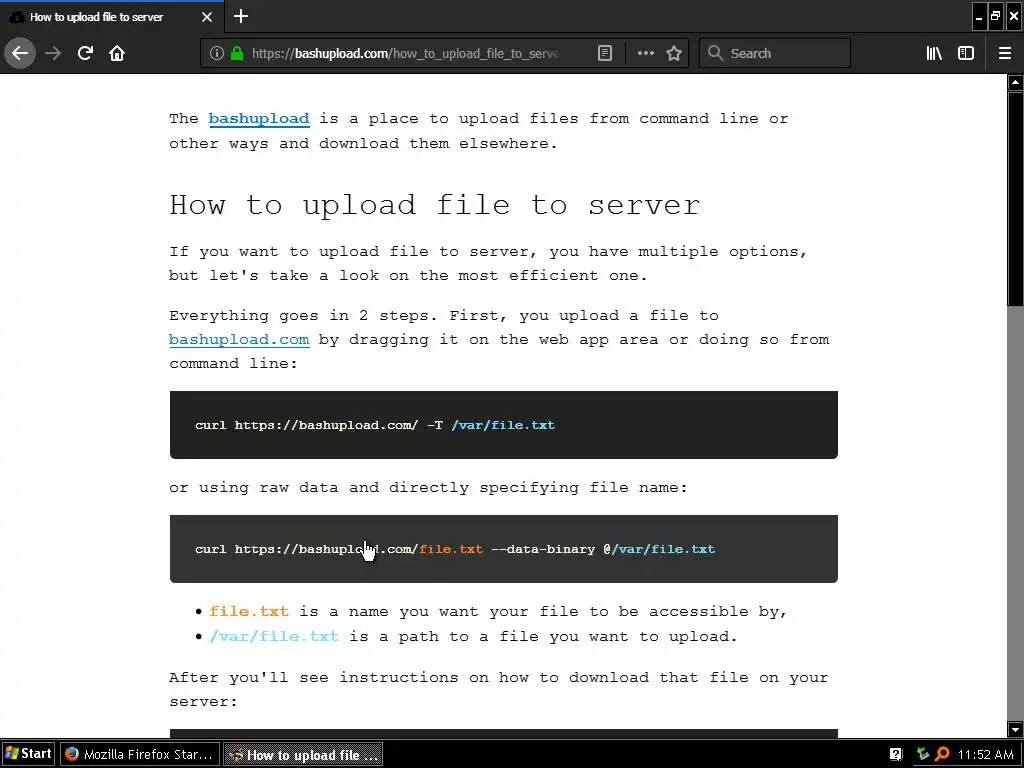Click the scrollbar down arrow
Screen dimensions: 1024x768
pyautogui.click(x=1015, y=729)
